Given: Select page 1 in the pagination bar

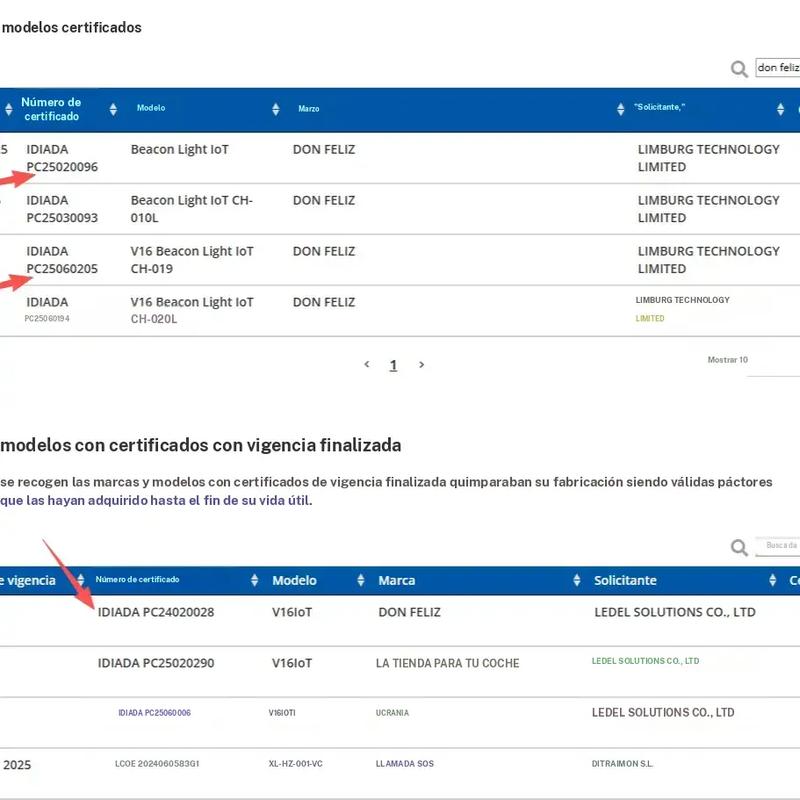Looking at the screenshot, I should click(393, 364).
